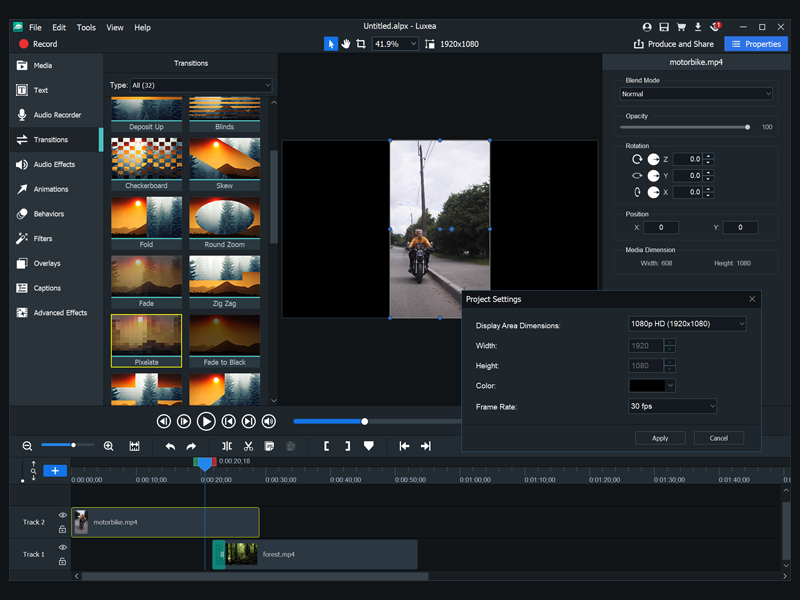This screenshot has width=800, height=600.
Task: Open the Blend Mode dropdown
Action: [x=695, y=93]
